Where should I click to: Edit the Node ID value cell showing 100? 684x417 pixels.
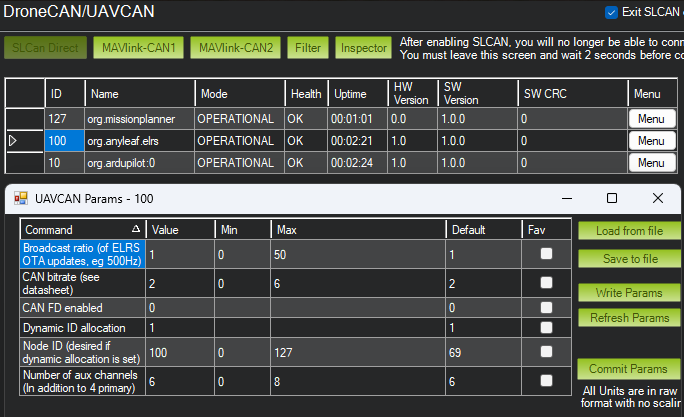[x=180, y=352]
